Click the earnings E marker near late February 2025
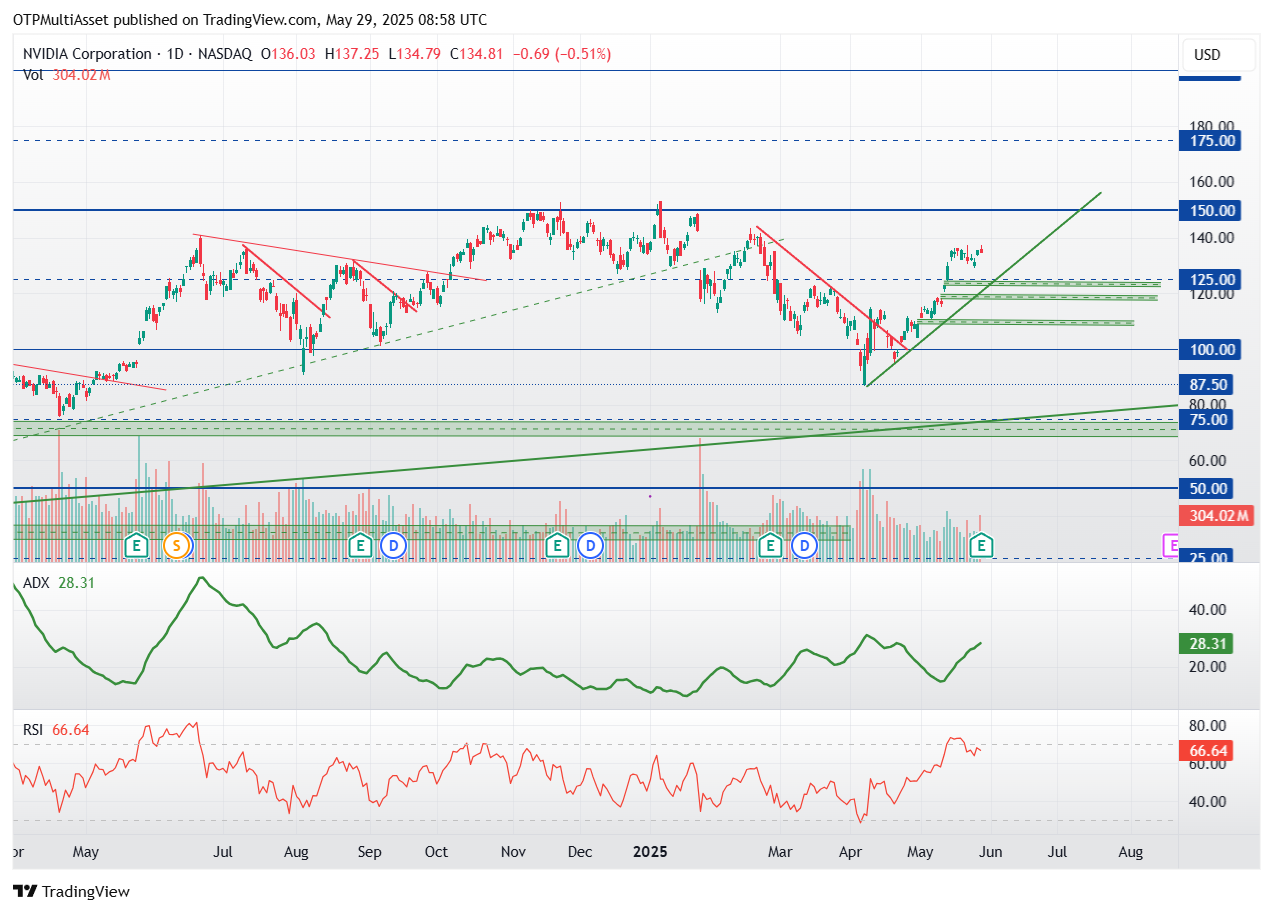The width and height of the screenshot is (1273, 913). (x=769, y=545)
